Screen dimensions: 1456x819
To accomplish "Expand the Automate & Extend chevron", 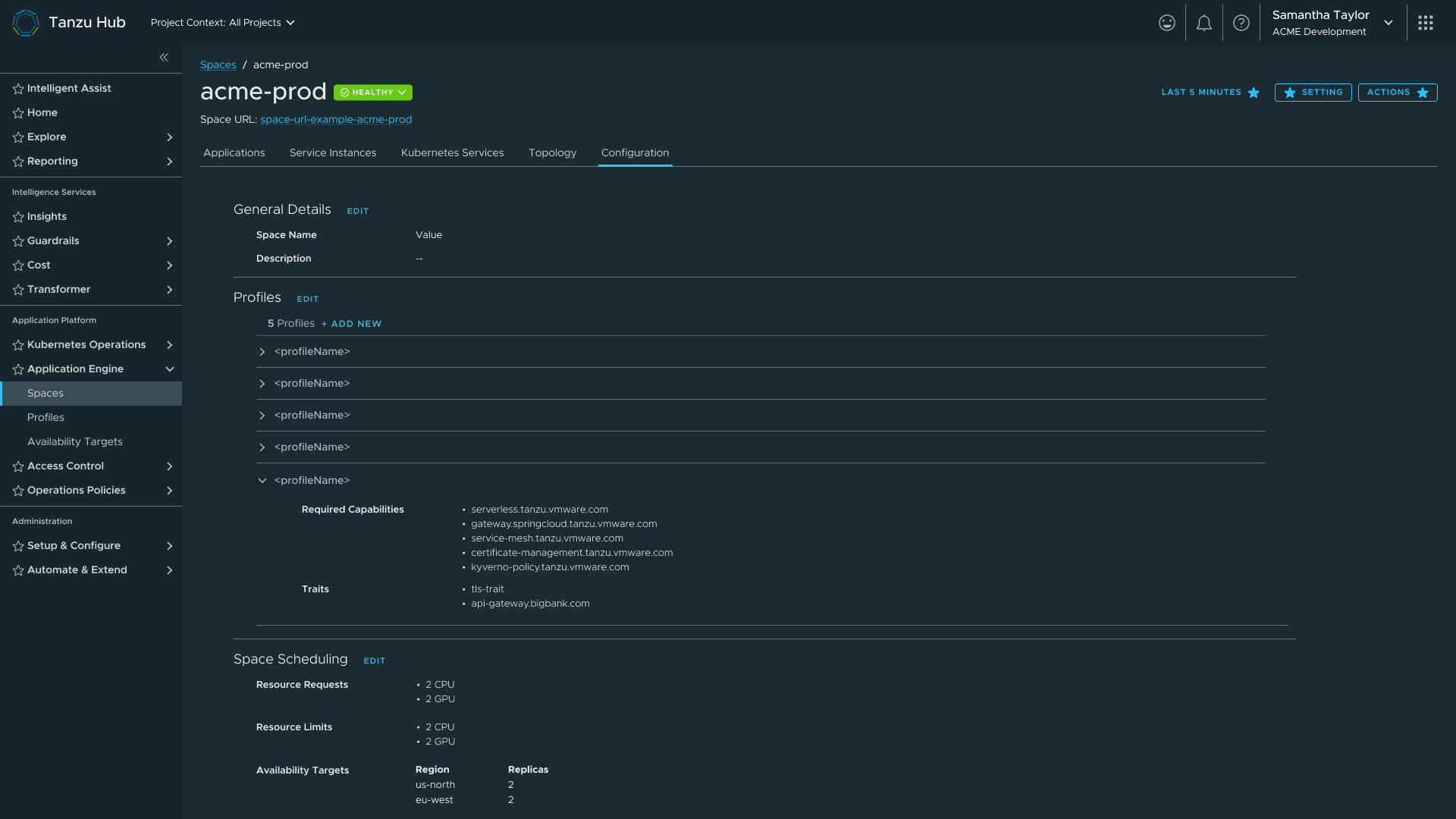I will 170,570.
